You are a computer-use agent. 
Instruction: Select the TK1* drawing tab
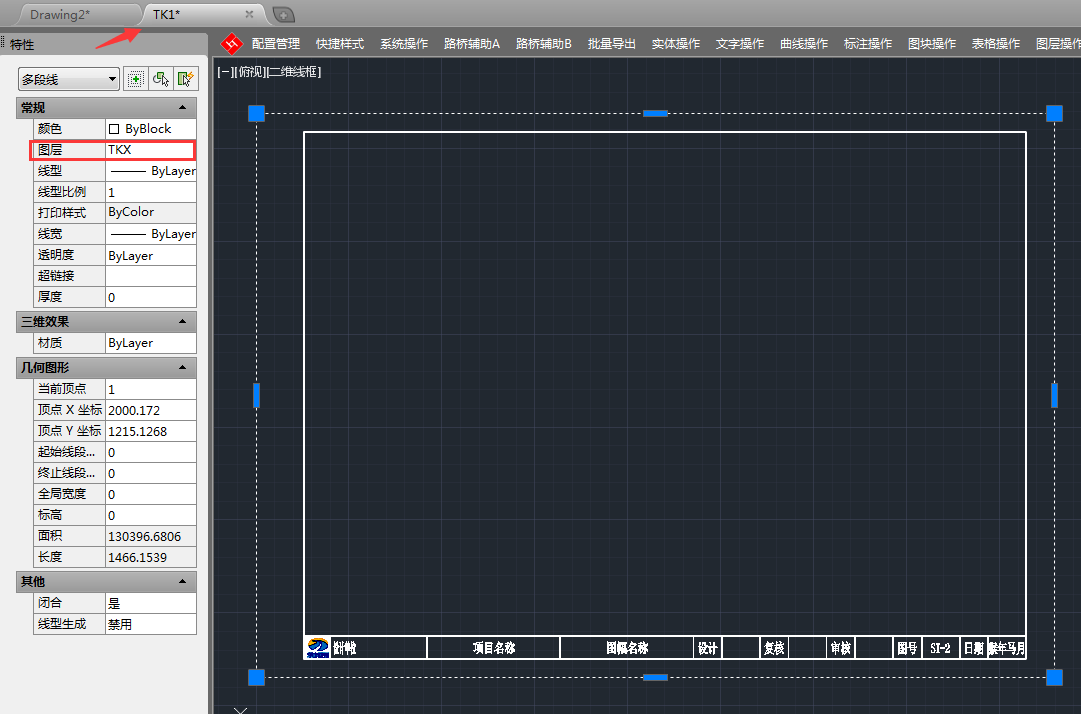tap(166, 14)
